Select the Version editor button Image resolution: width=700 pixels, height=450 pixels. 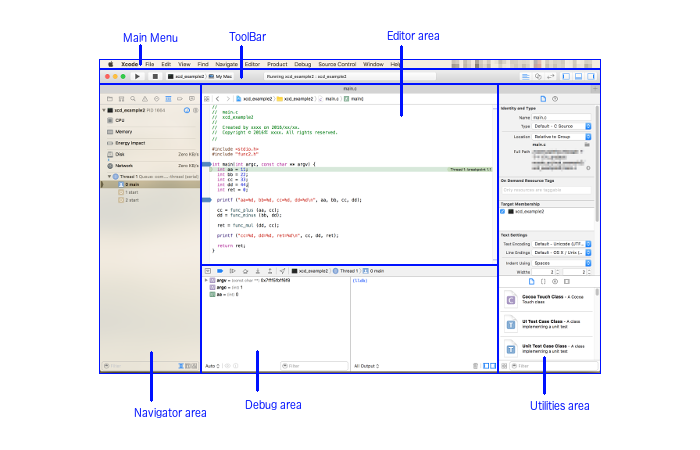[x=550, y=76]
